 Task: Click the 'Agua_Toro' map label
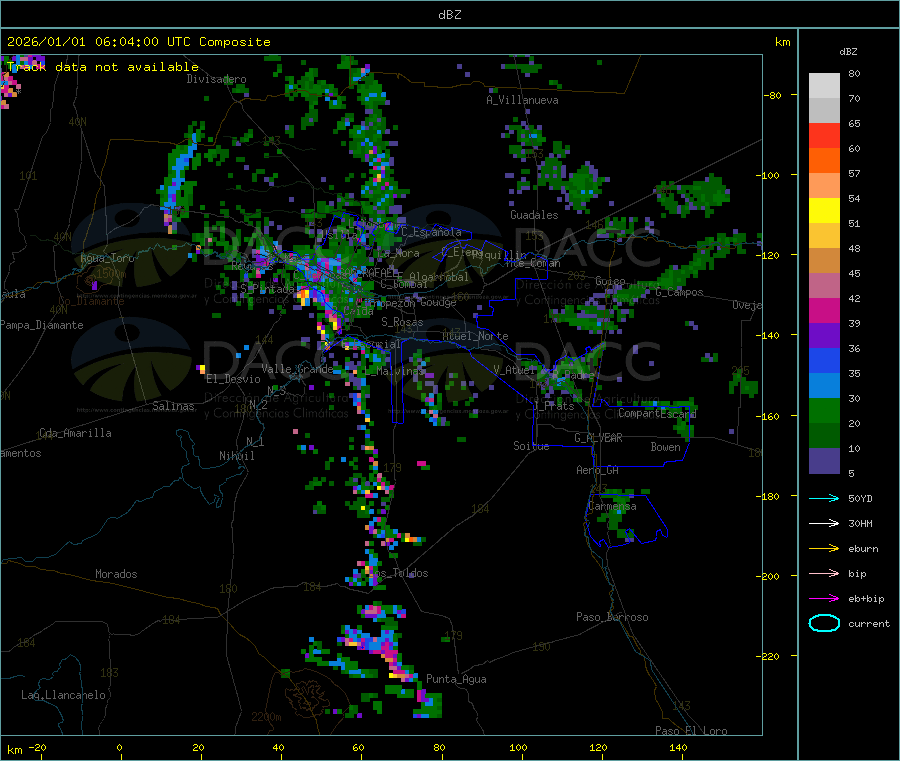(x=107, y=258)
